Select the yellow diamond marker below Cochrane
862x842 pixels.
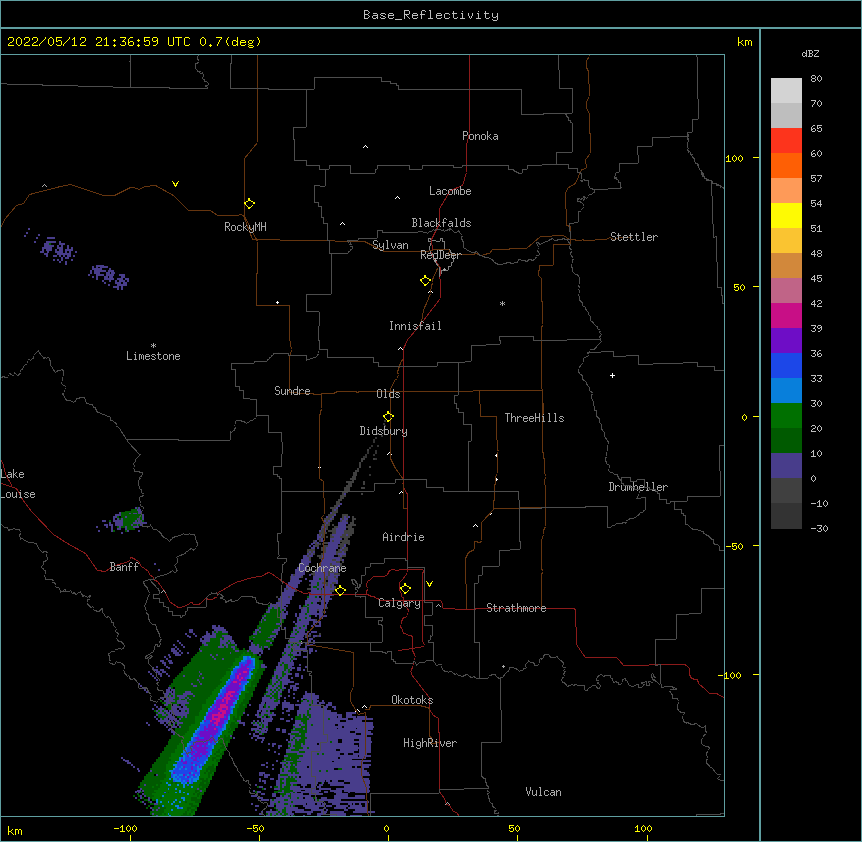(x=340, y=590)
